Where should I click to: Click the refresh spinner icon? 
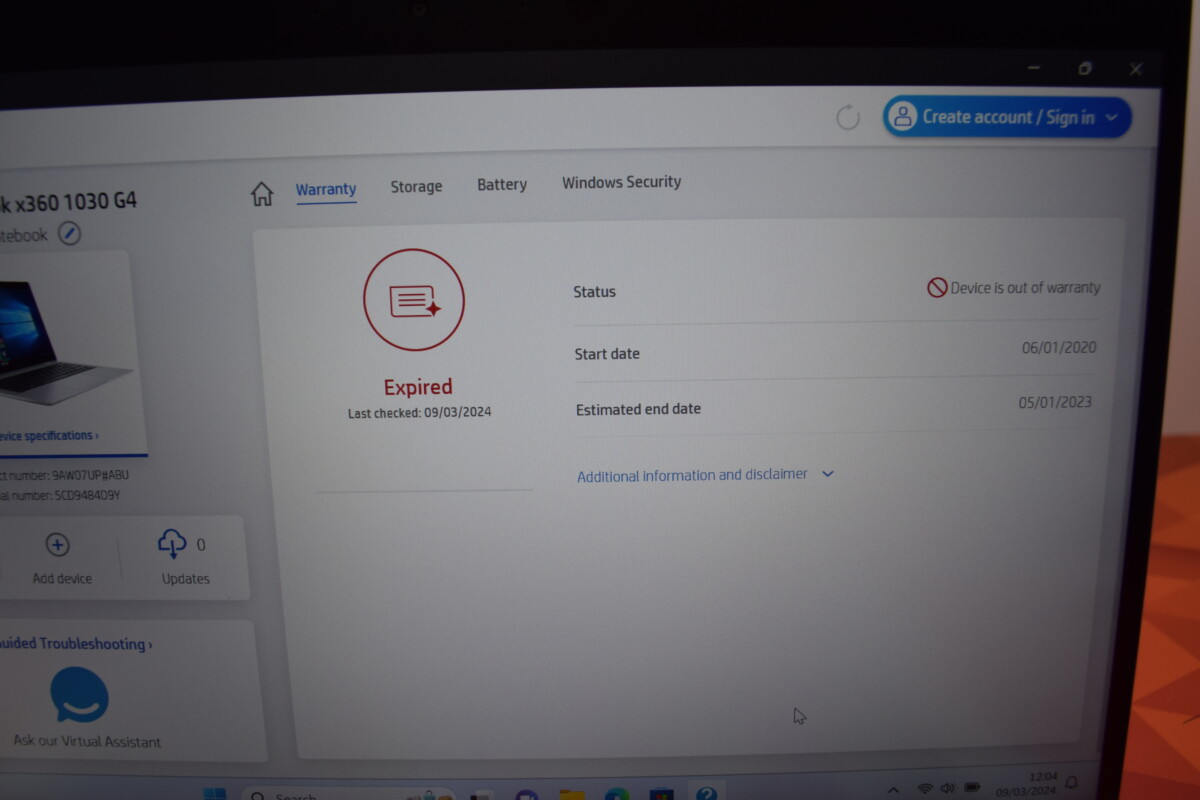pyautogui.click(x=848, y=117)
